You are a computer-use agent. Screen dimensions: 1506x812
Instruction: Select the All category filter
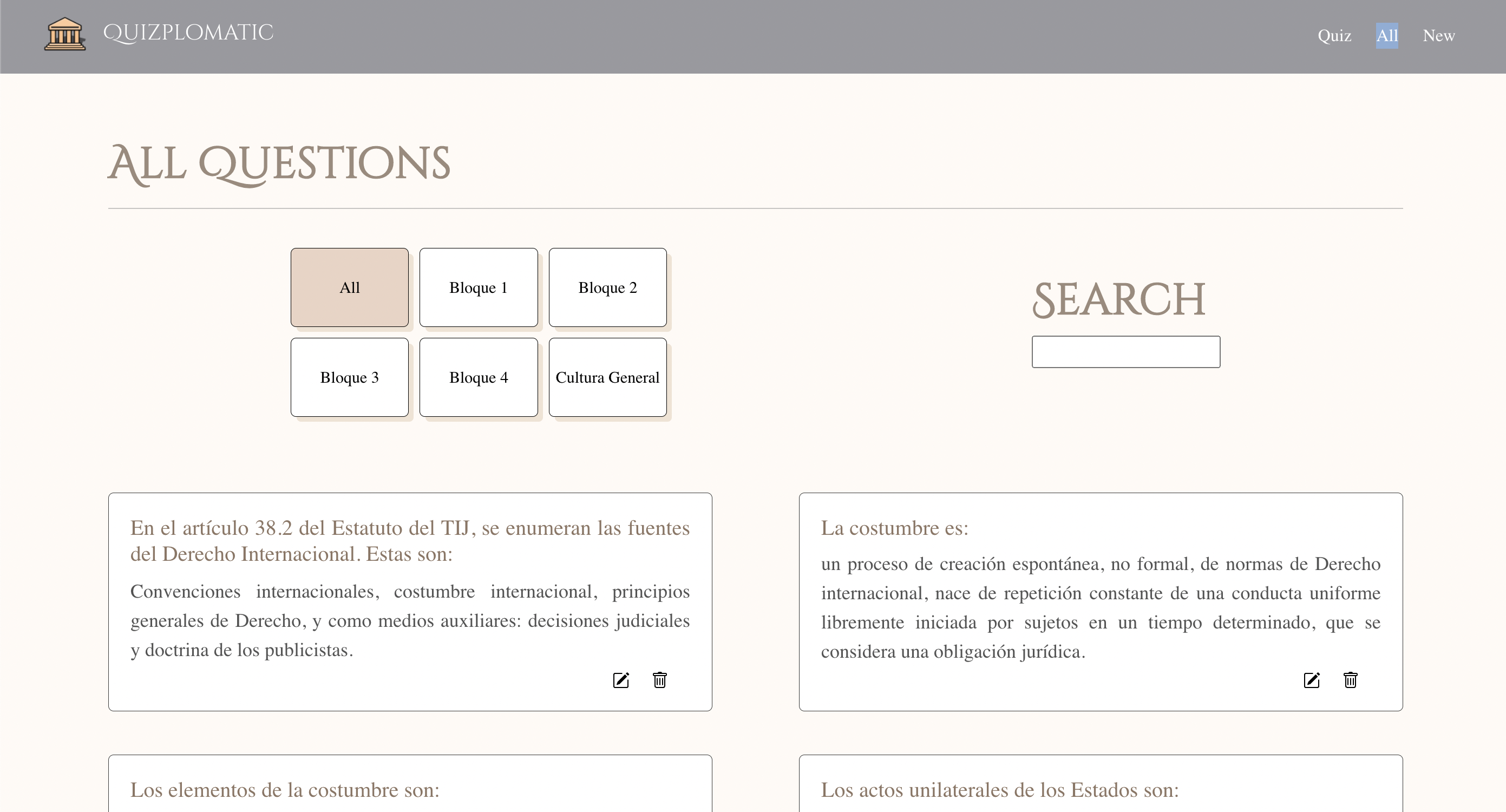[350, 287]
